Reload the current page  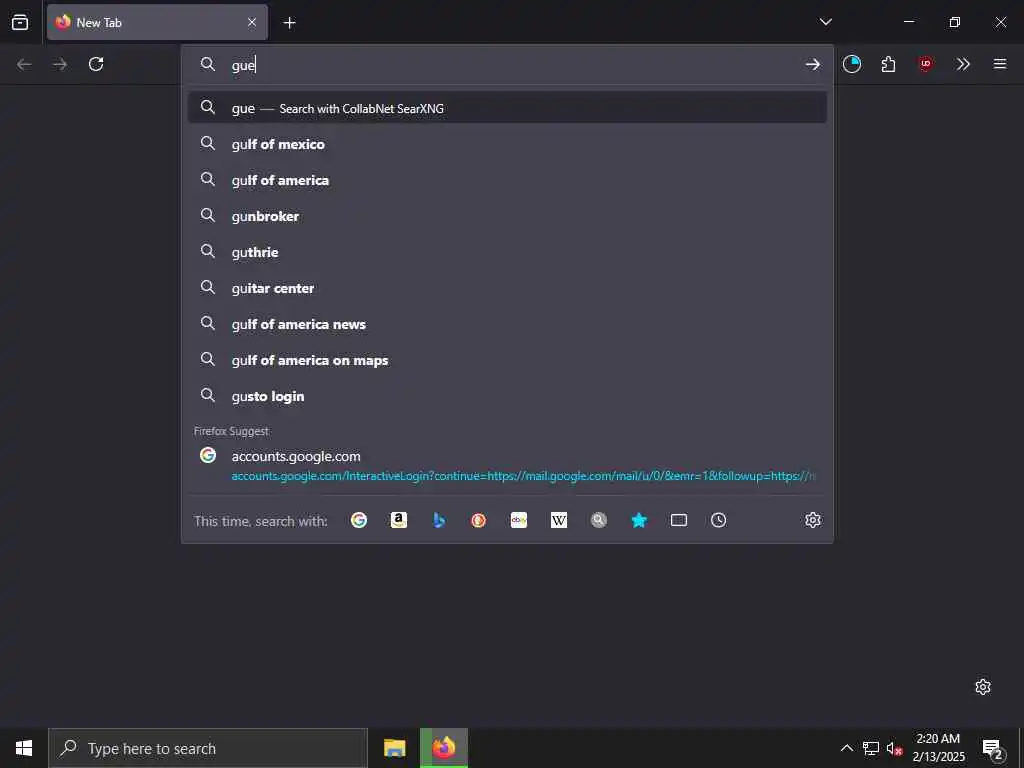(96, 64)
